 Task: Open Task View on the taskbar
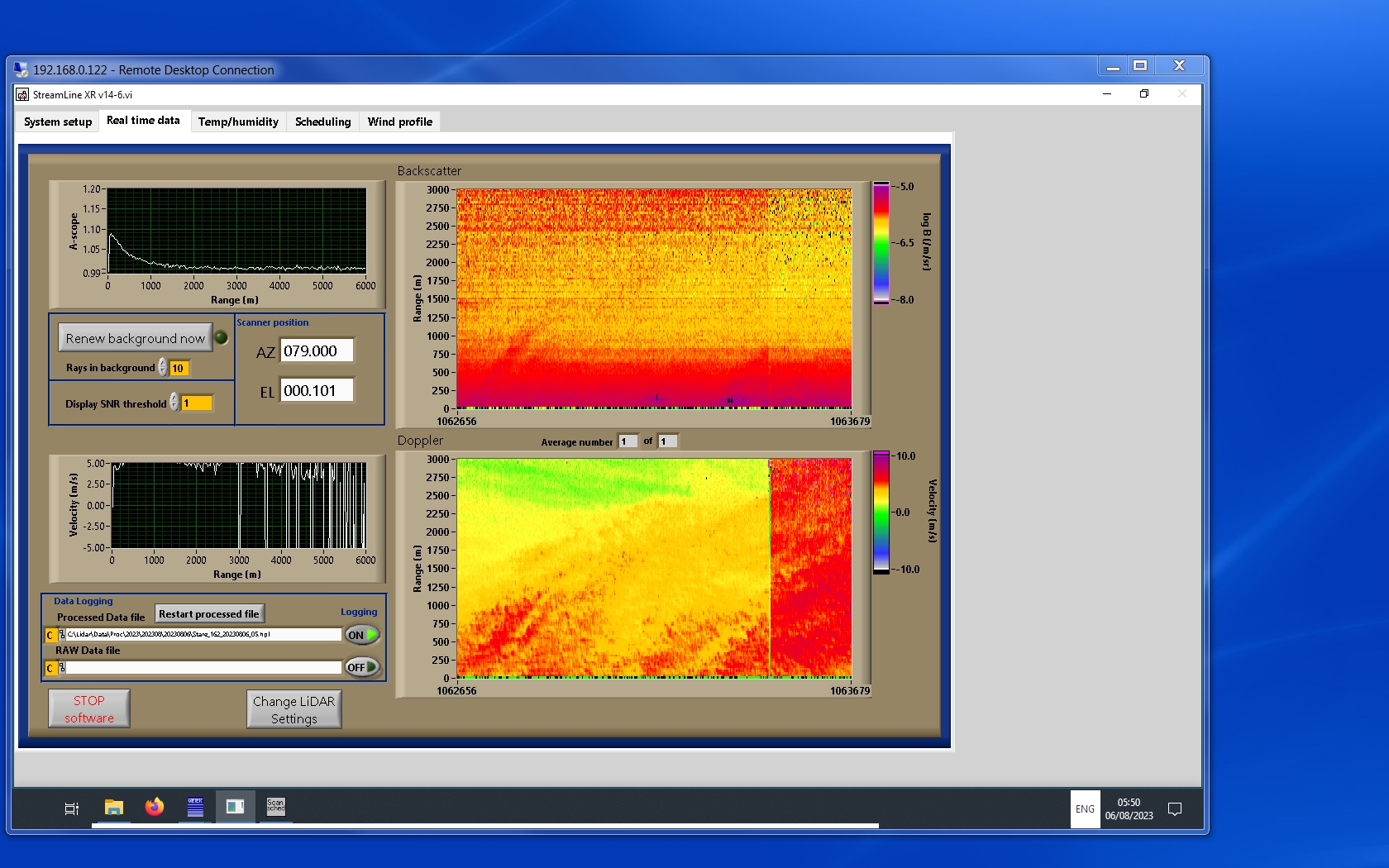click(x=72, y=808)
